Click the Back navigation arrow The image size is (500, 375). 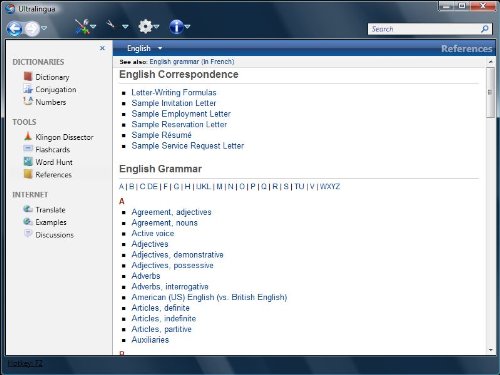(x=15, y=29)
